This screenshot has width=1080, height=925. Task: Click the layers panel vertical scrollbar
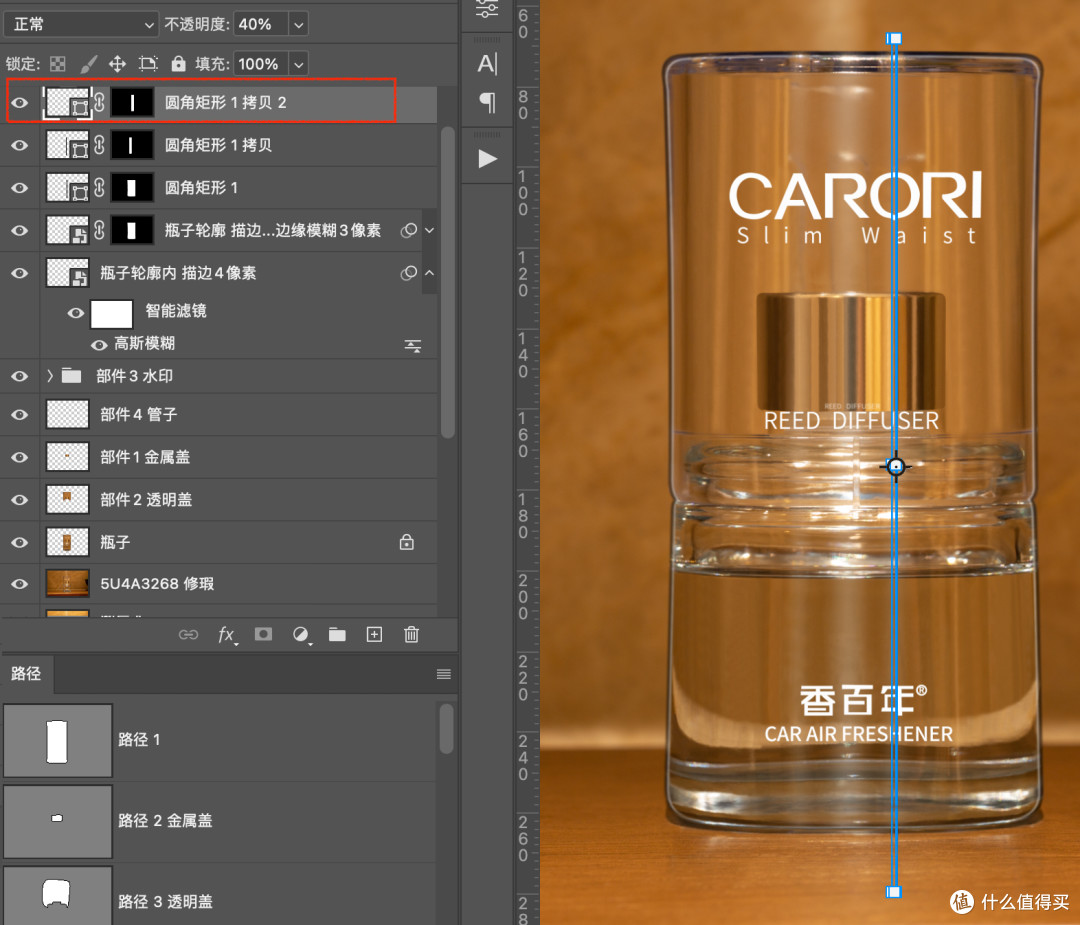447,282
